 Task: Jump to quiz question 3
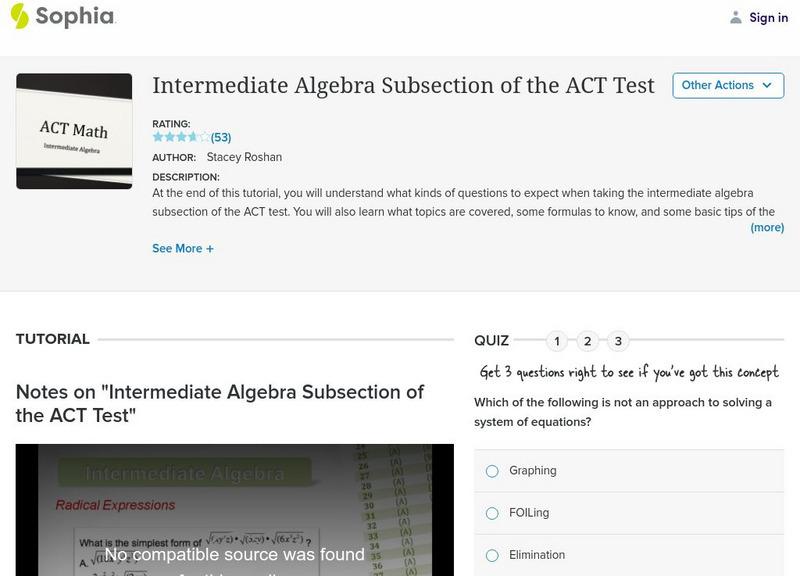pos(618,341)
